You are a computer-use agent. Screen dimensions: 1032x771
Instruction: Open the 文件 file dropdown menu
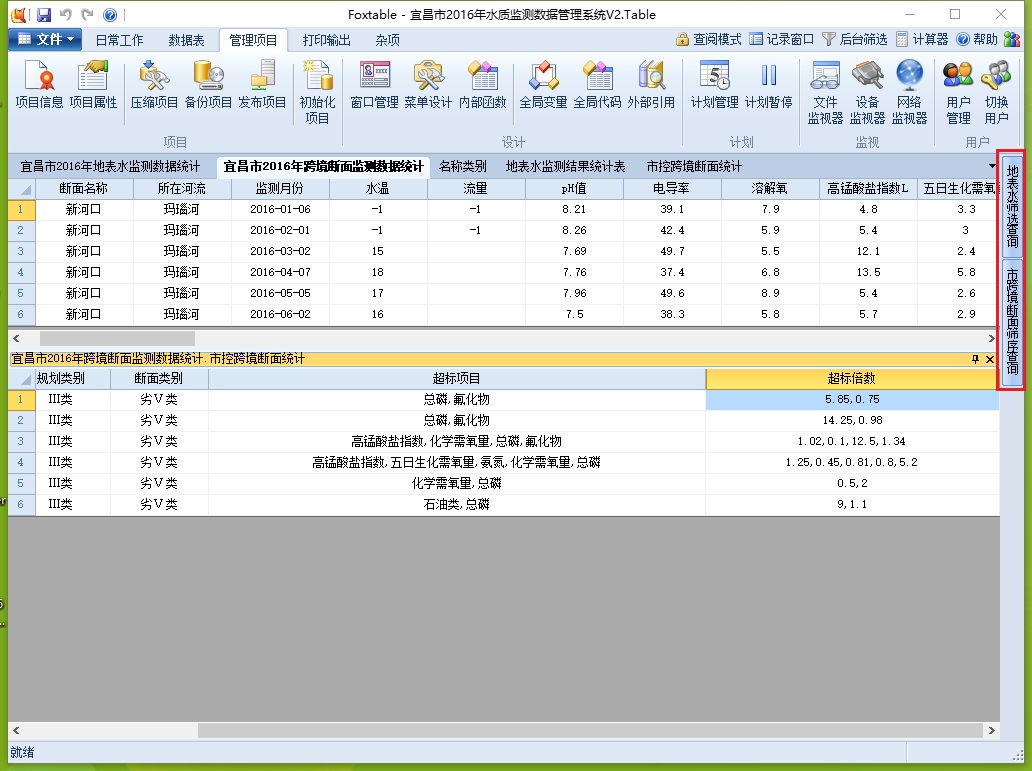click(x=45, y=40)
